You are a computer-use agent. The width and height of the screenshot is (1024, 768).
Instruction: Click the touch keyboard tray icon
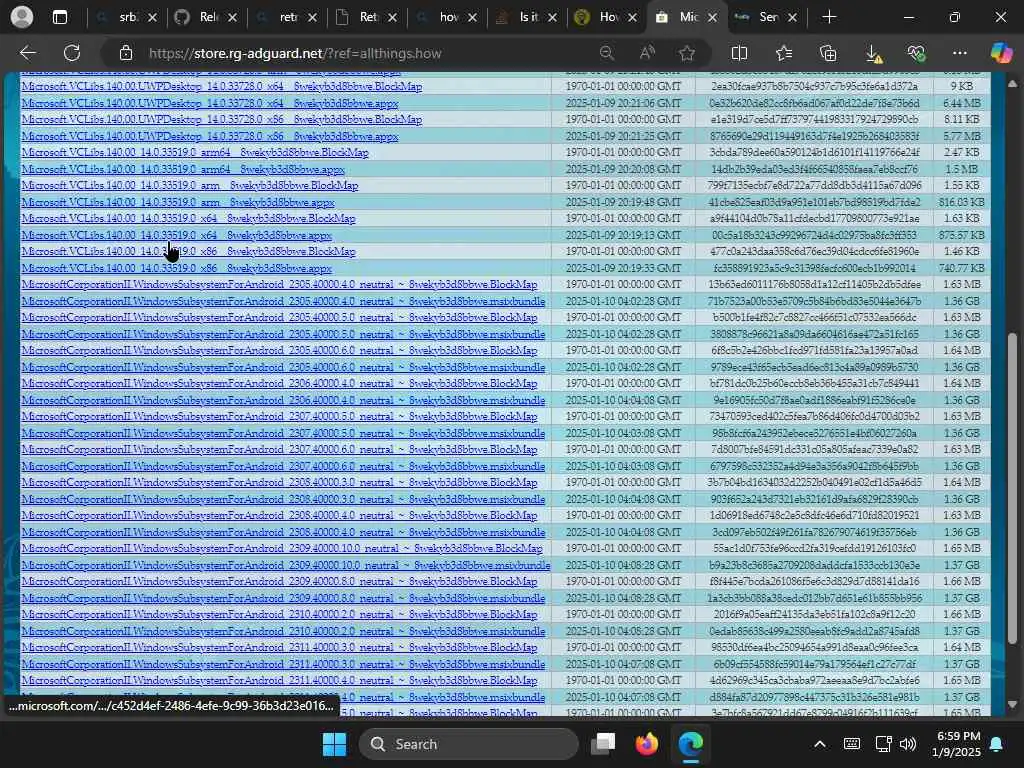852,744
